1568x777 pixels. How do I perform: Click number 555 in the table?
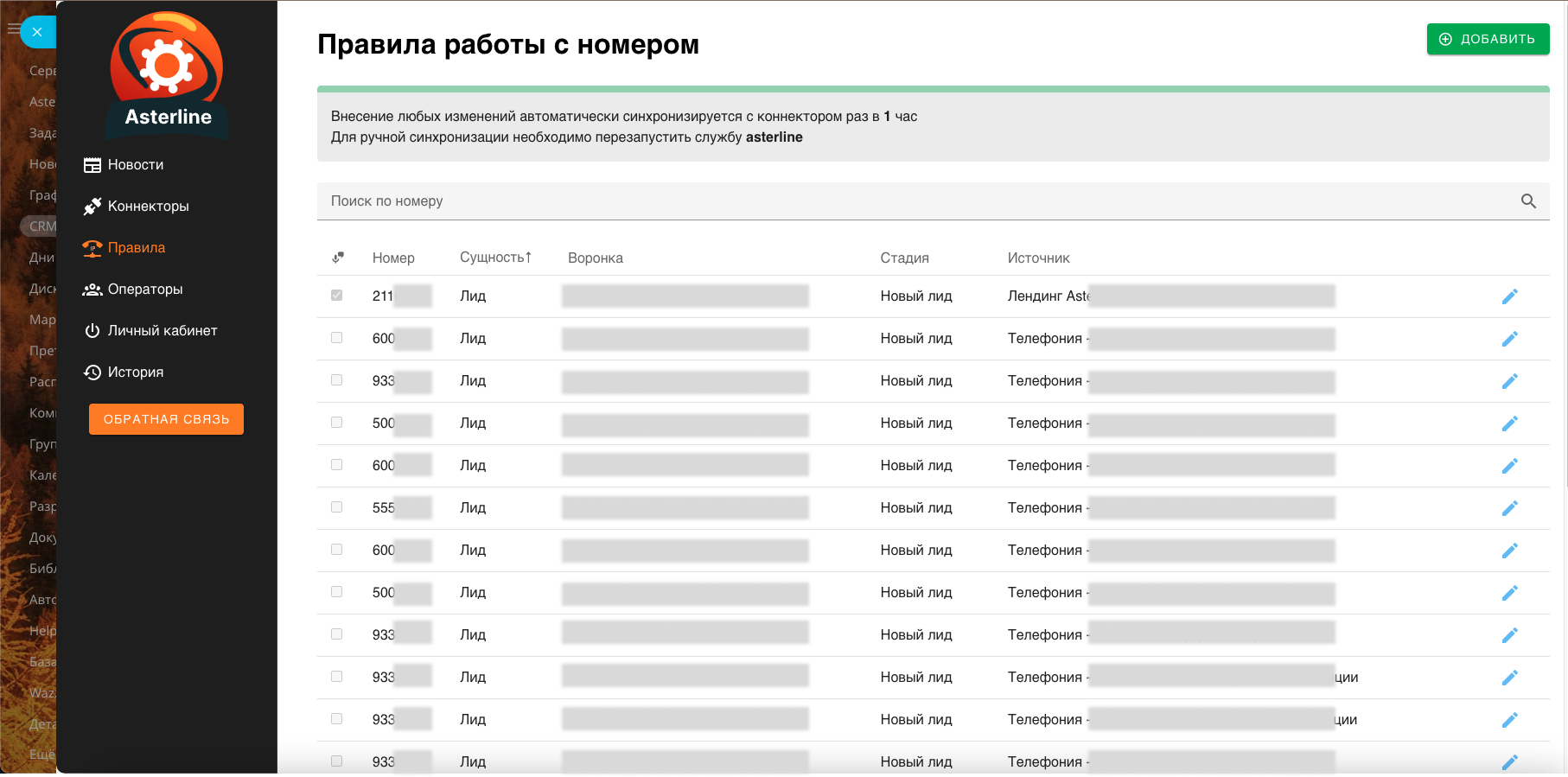pos(383,508)
